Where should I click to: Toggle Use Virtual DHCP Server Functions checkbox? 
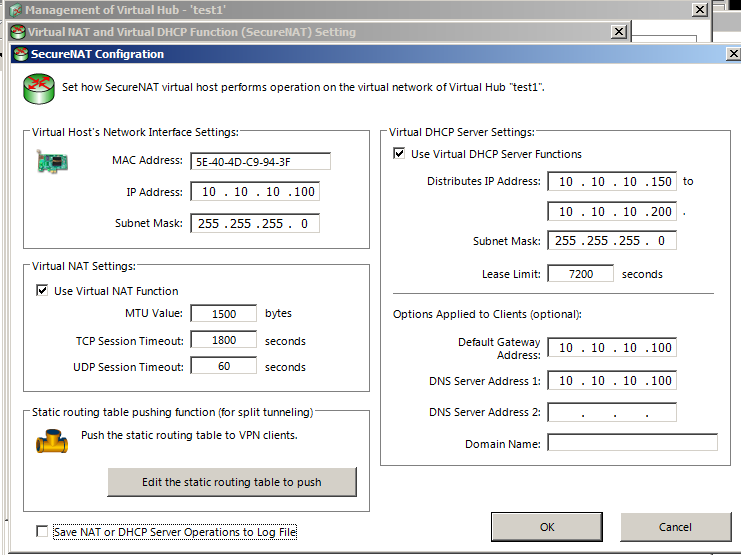(399, 153)
